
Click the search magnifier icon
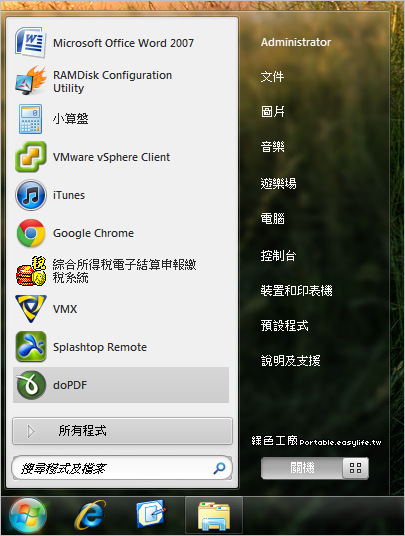click(219, 468)
